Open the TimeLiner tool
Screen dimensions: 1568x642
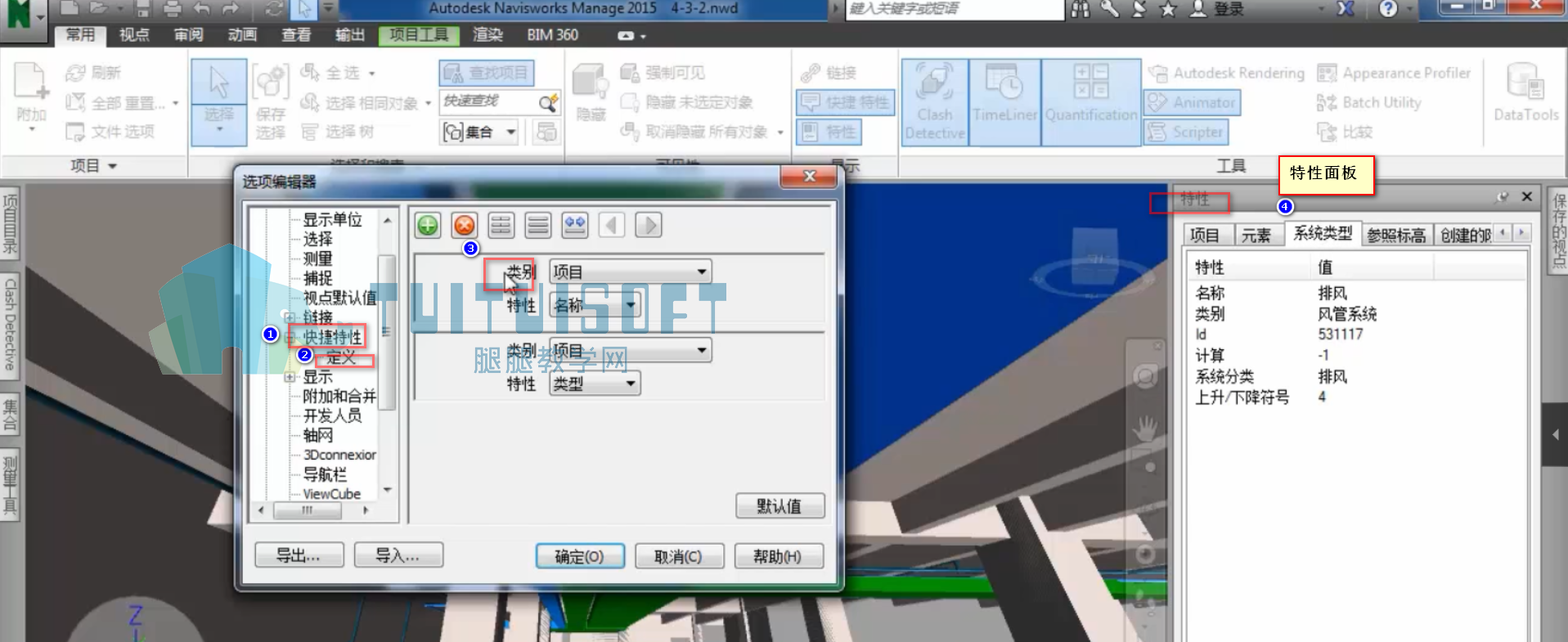point(1004,102)
